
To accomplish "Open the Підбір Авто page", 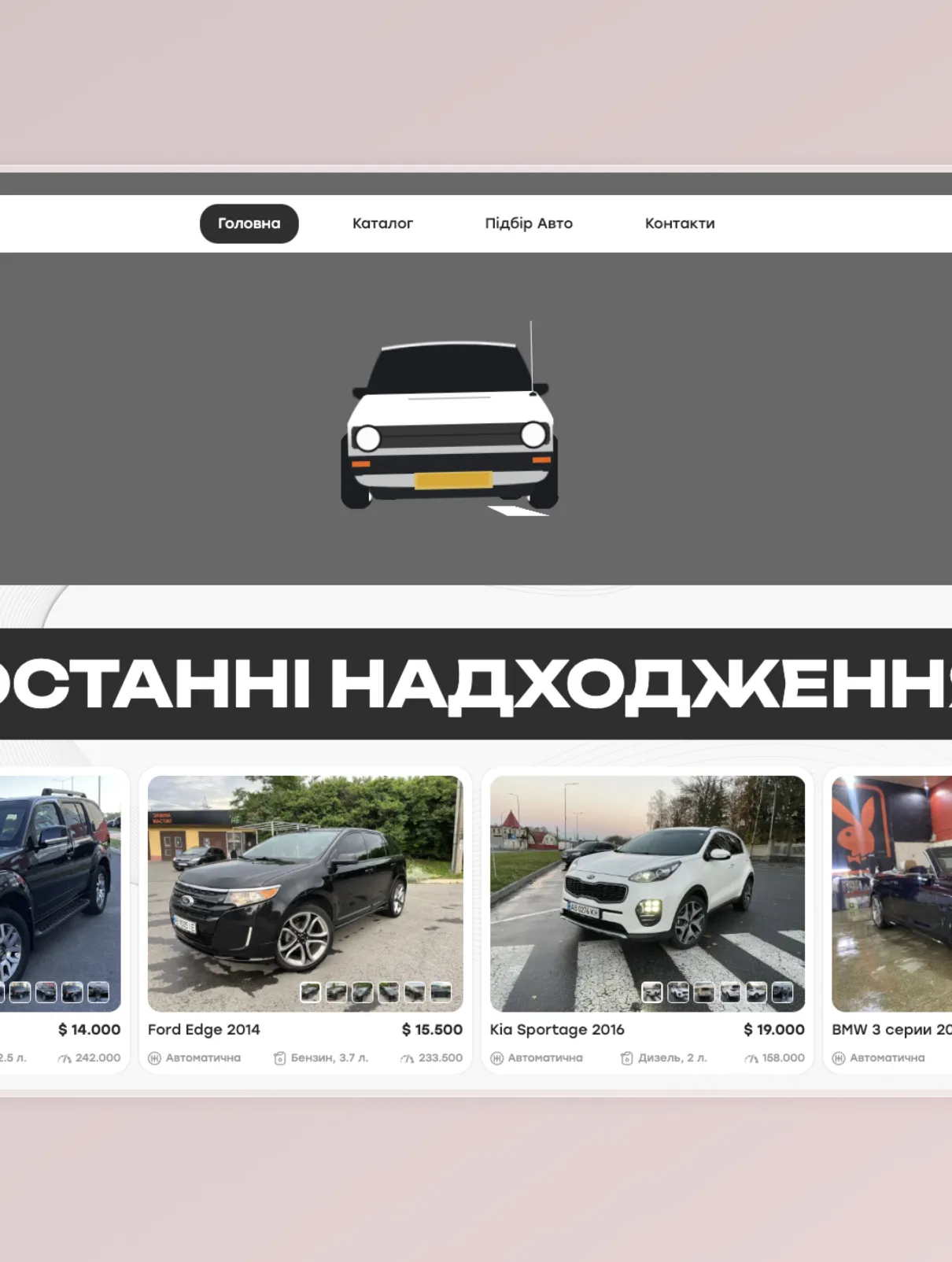I will click(x=529, y=223).
